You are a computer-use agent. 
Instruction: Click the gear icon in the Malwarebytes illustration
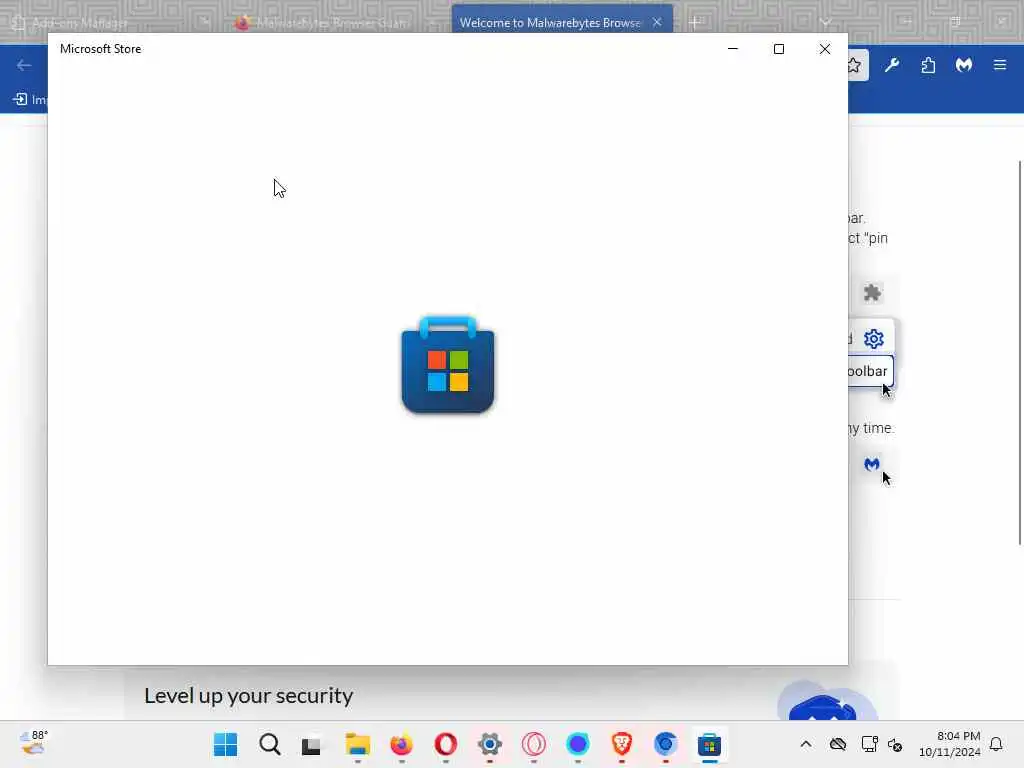click(x=874, y=338)
